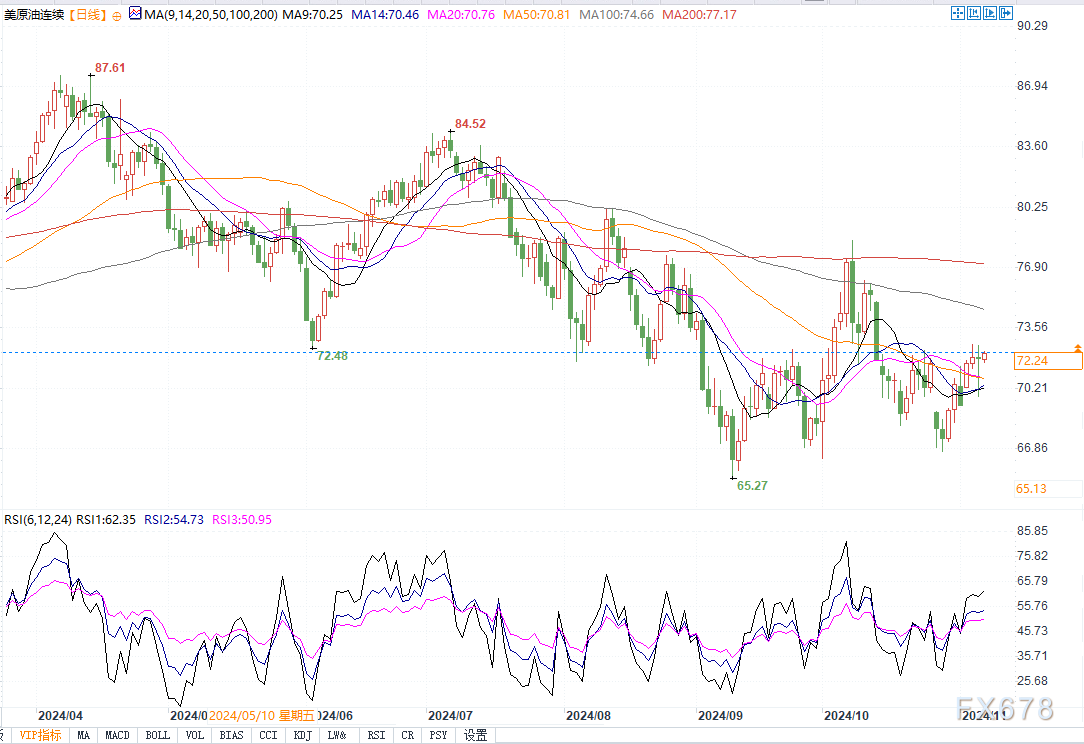Click the 85.85 RSI axis label
The width and height of the screenshot is (1084, 744).
pos(1032,531)
